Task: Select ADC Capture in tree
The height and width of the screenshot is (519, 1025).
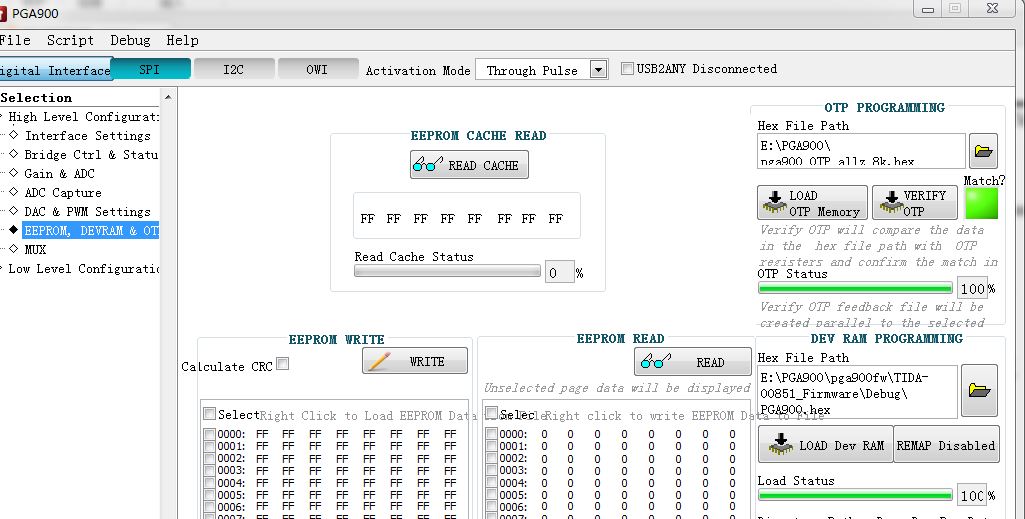Action: (63, 192)
